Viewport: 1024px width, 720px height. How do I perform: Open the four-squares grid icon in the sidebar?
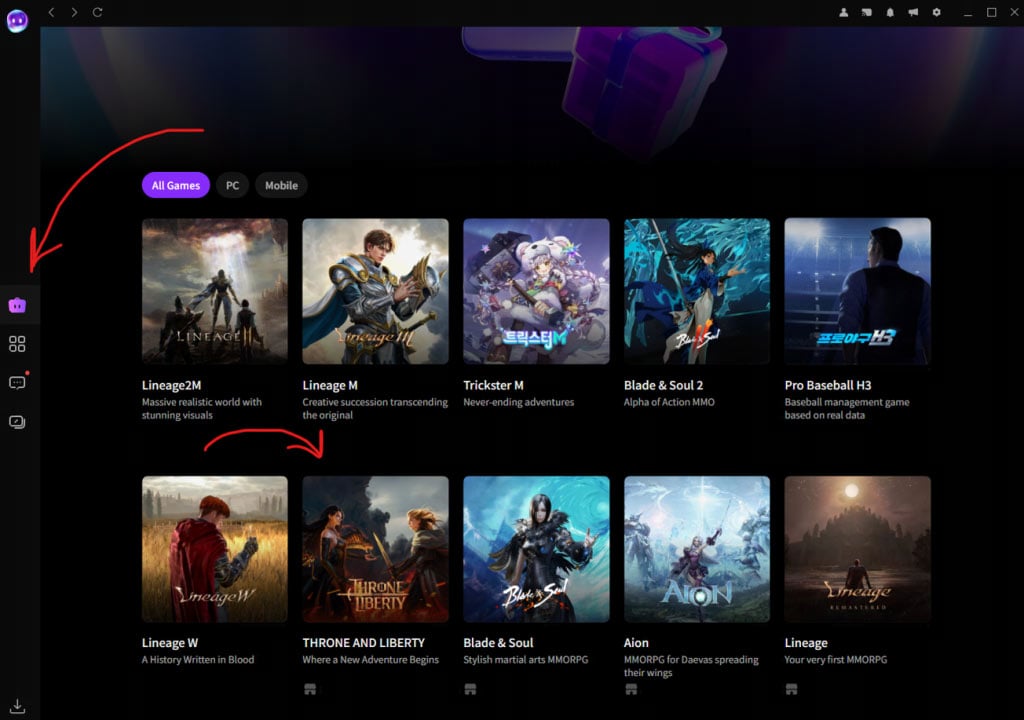(x=18, y=344)
